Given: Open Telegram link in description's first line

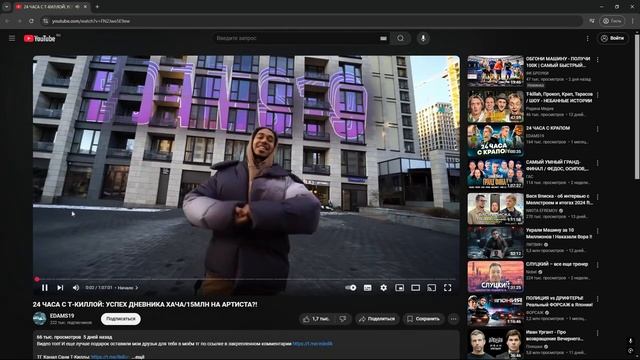Looking at the screenshot, I should pos(313,344).
